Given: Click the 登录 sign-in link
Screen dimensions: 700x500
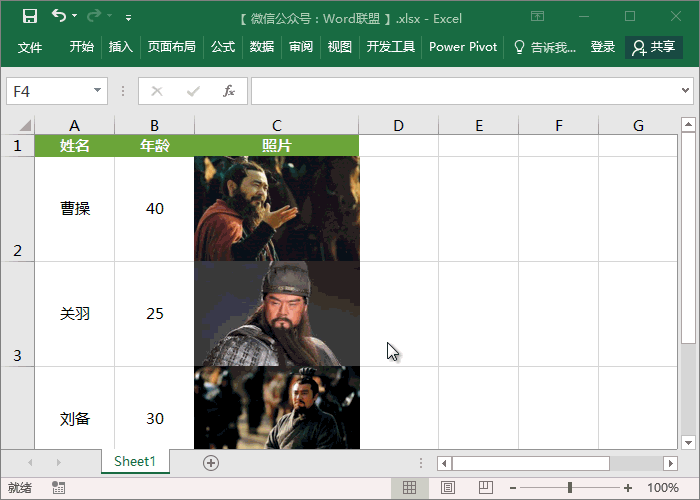Looking at the screenshot, I should (603, 47).
